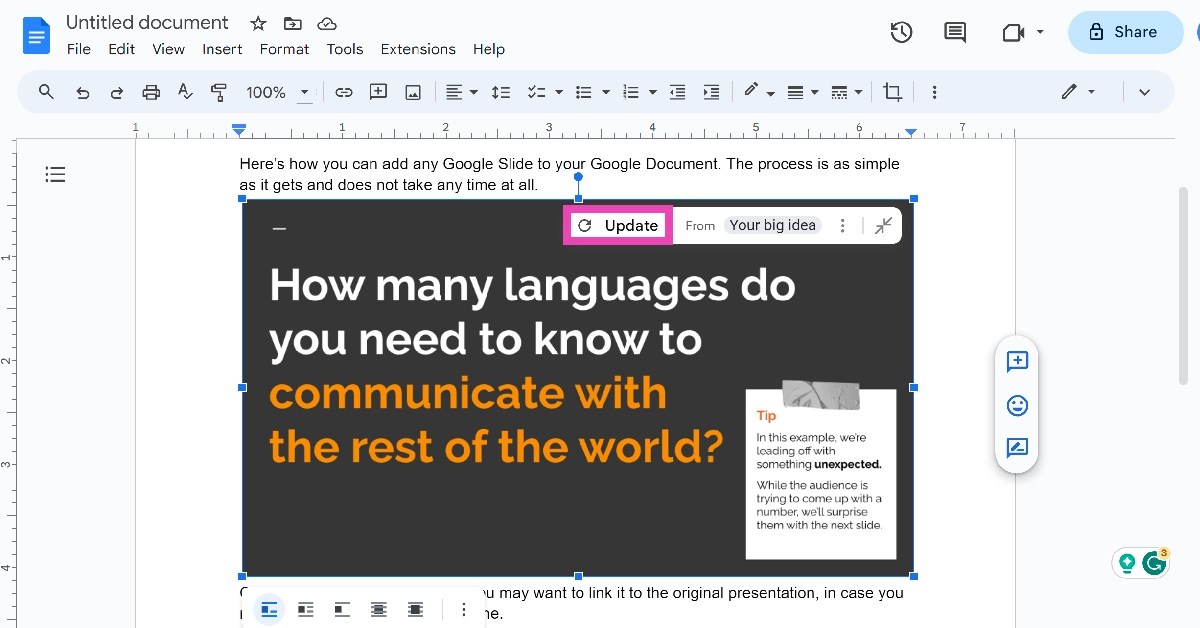Screen dimensions: 1200x628
Task: Run spelling and grammar check
Action: (x=185, y=91)
